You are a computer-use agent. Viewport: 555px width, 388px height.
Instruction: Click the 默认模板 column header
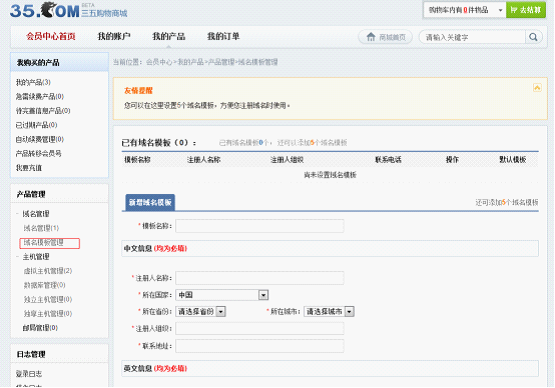[513, 160]
